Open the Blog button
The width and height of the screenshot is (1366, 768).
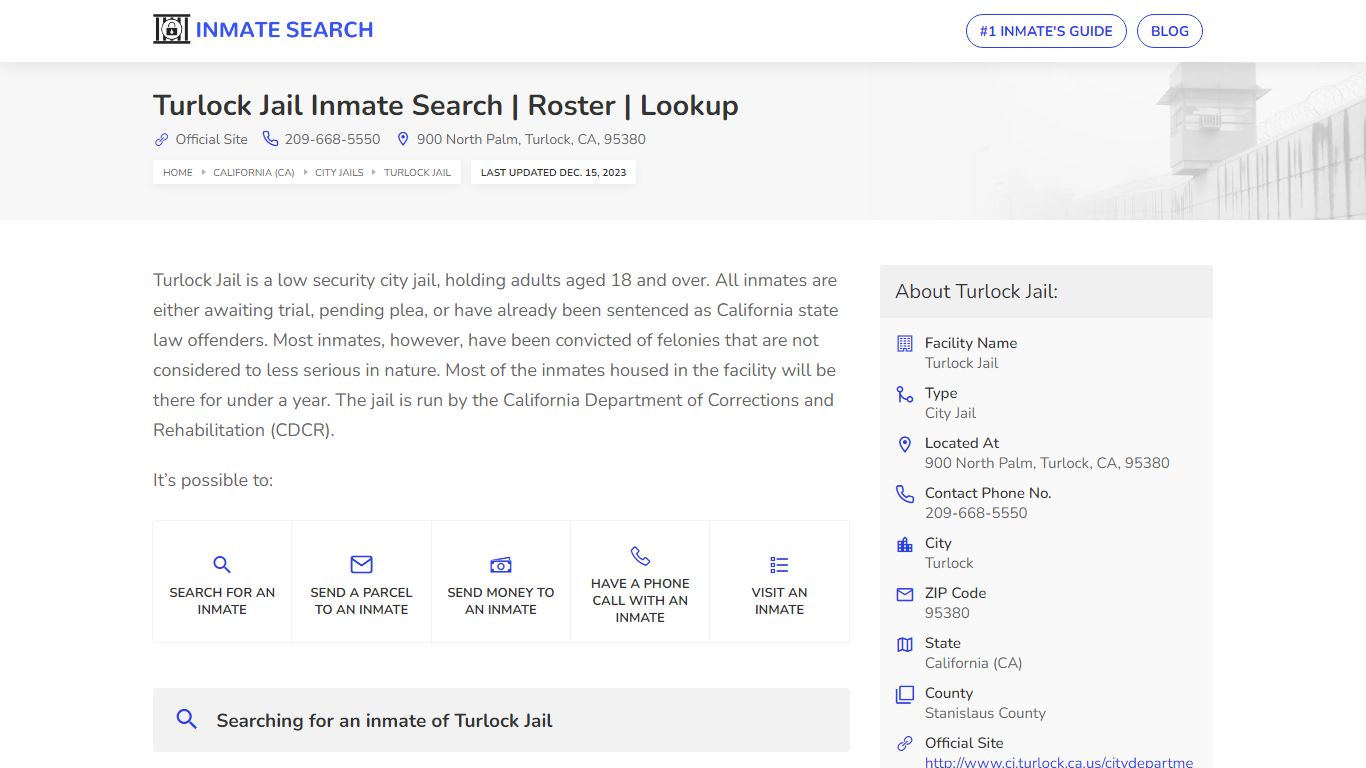tap(1170, 31)
